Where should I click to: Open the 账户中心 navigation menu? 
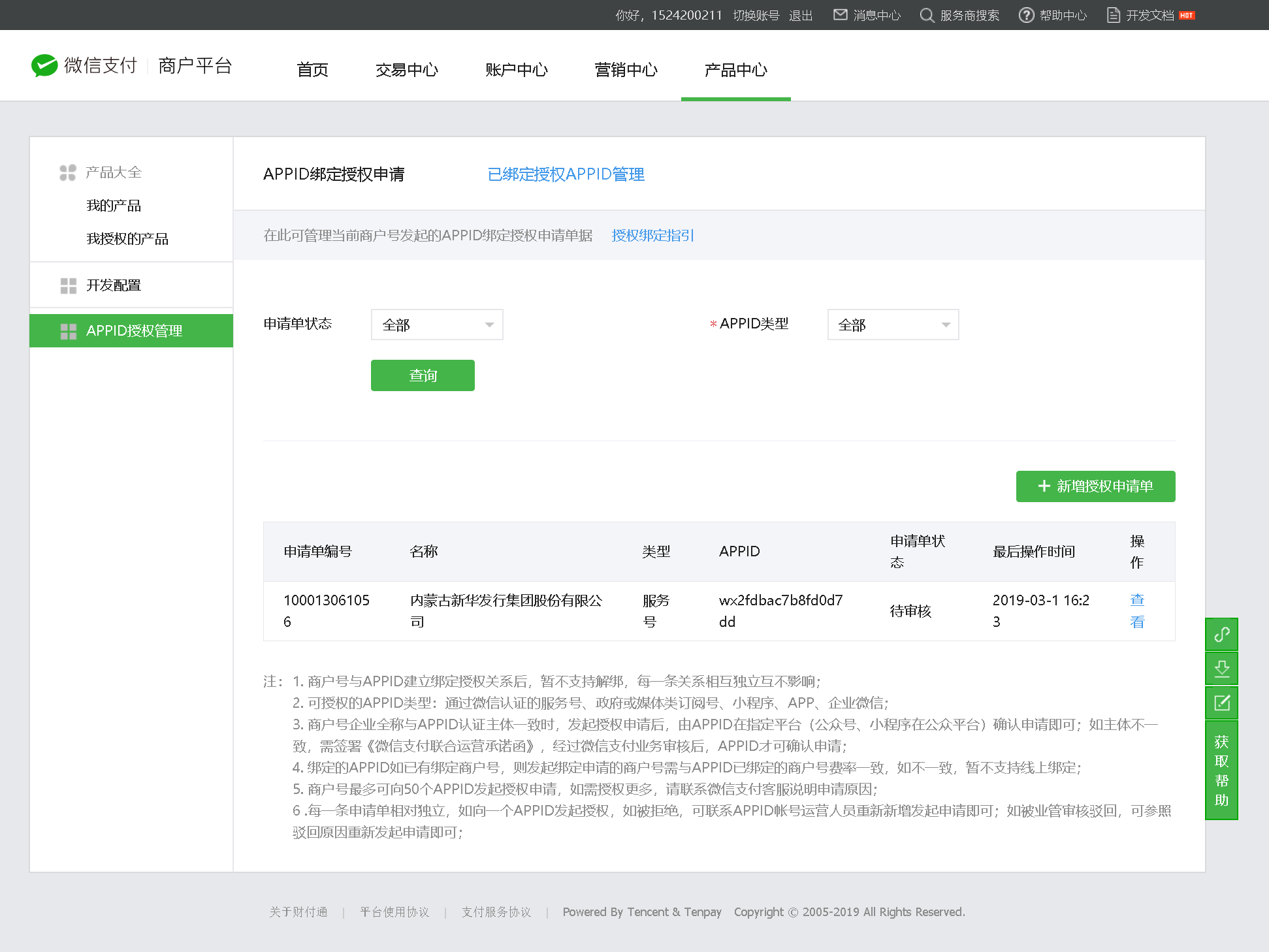[516, 70]
